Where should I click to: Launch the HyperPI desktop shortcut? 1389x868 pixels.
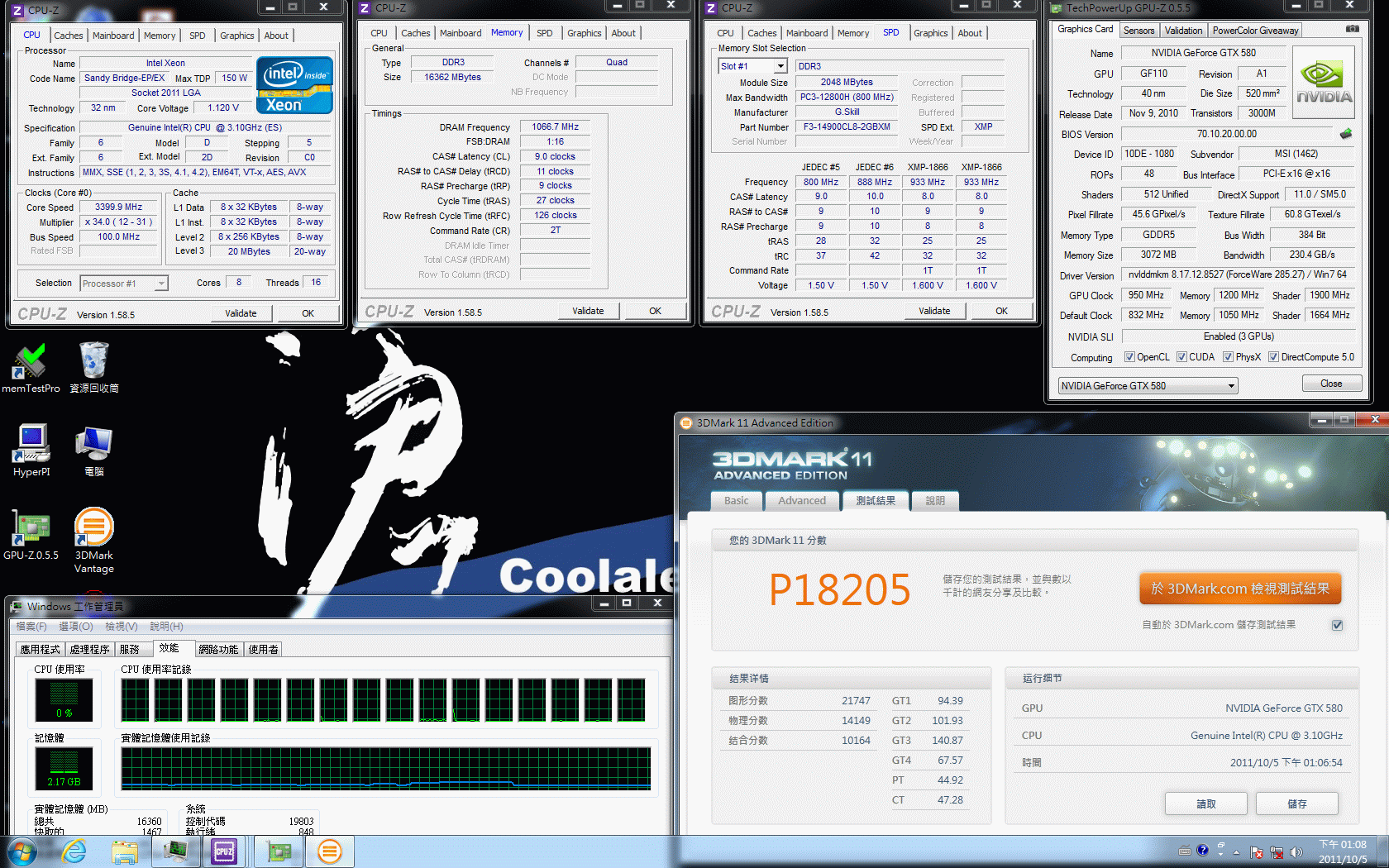coord(31,451)
